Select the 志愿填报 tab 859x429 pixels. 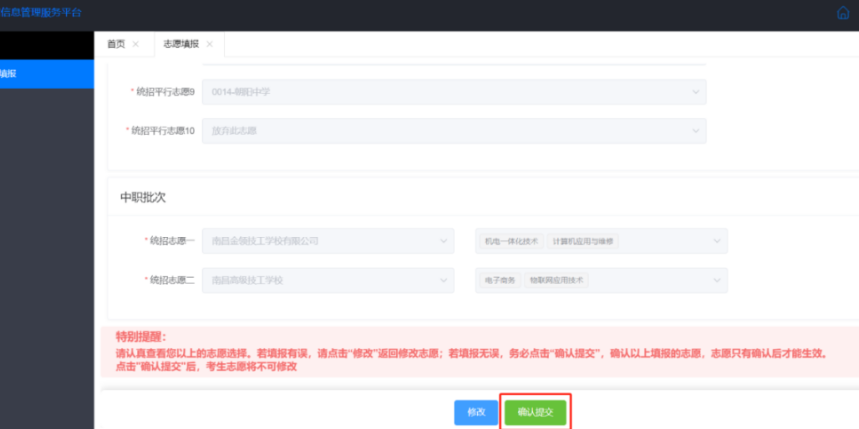tap(181, 44)
